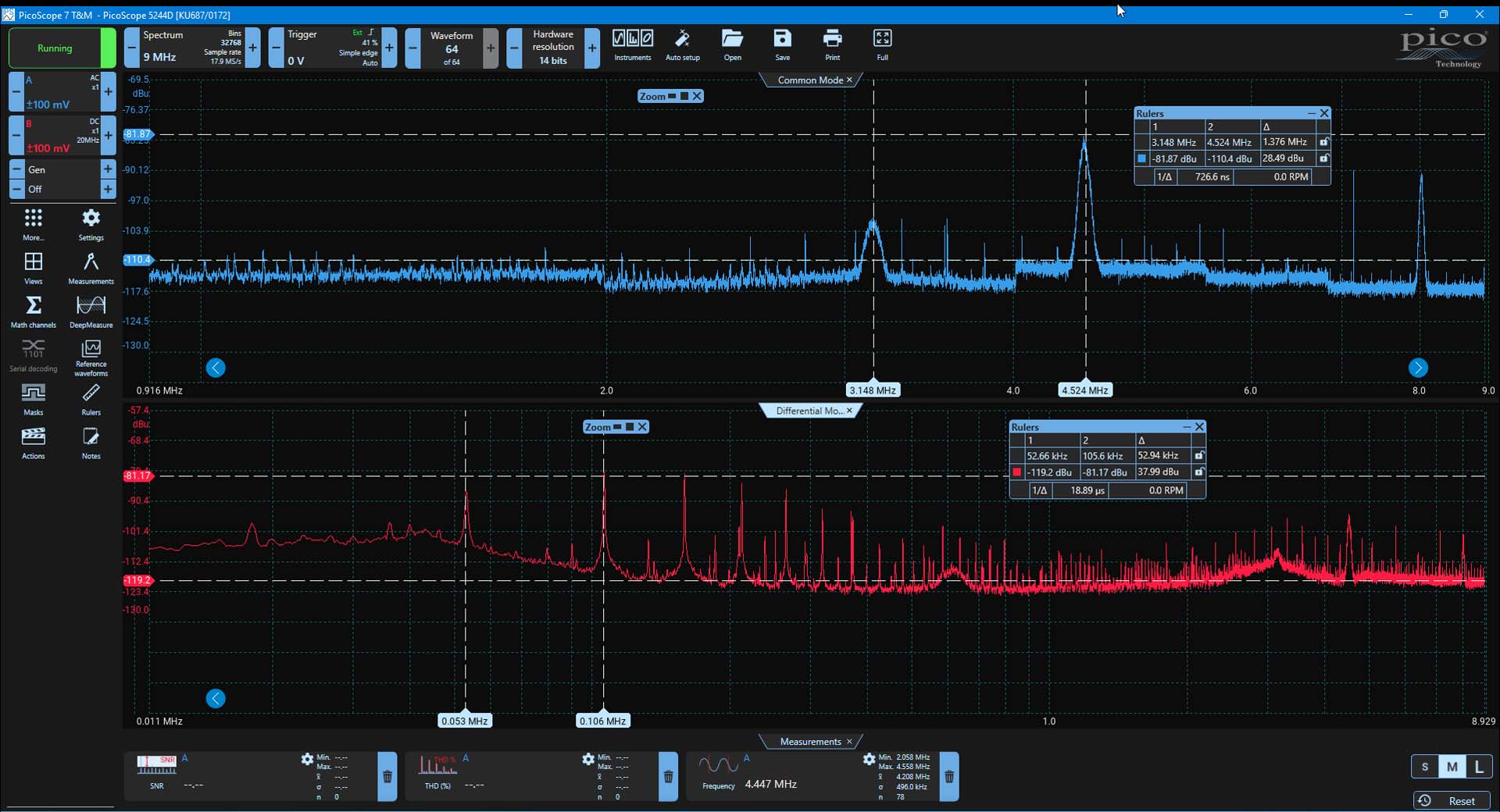Open the Notes panel
The height and width of the screenshot is (812, 1500).
(x=91, y=443)
